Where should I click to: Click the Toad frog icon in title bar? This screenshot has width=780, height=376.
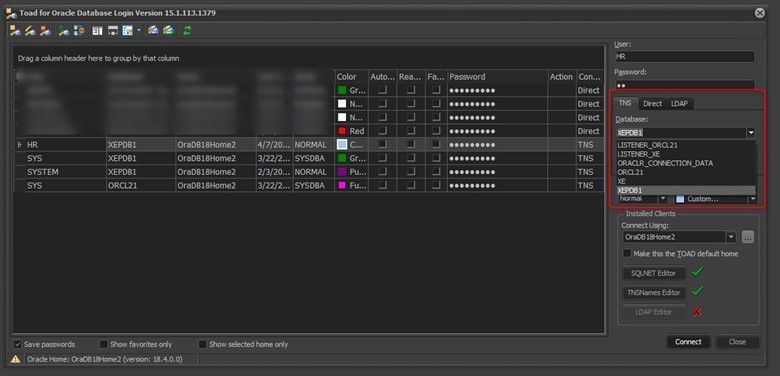tap(11, 13)
